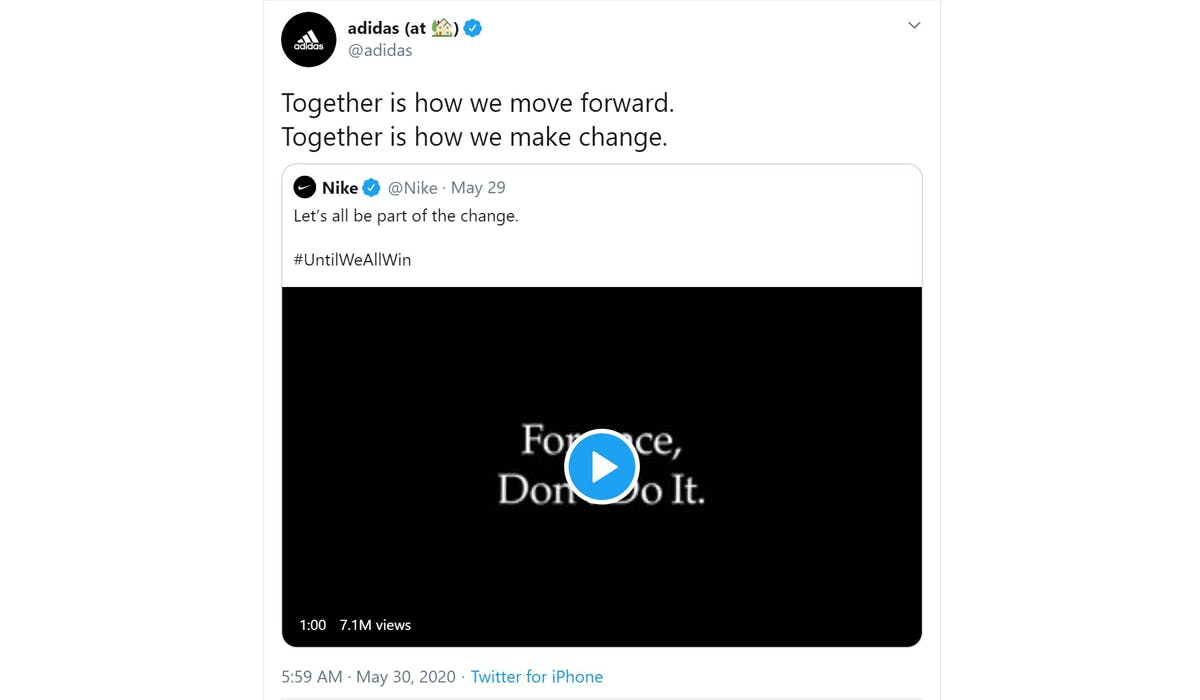Click the Nike account name
The width and height of the screenshot is (1200, 700).
pos(340,187)
